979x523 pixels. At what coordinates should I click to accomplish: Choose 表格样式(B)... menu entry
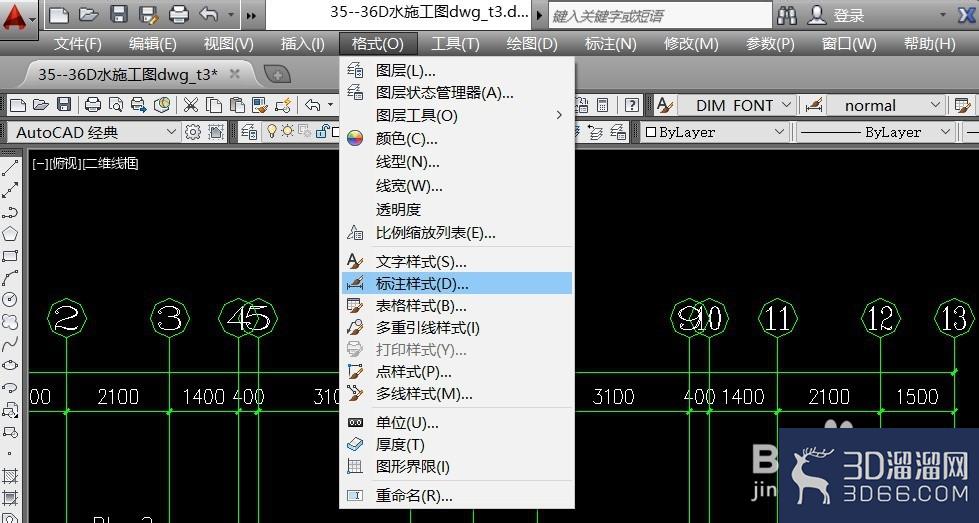pyautogui.click(x=457, y=306)
